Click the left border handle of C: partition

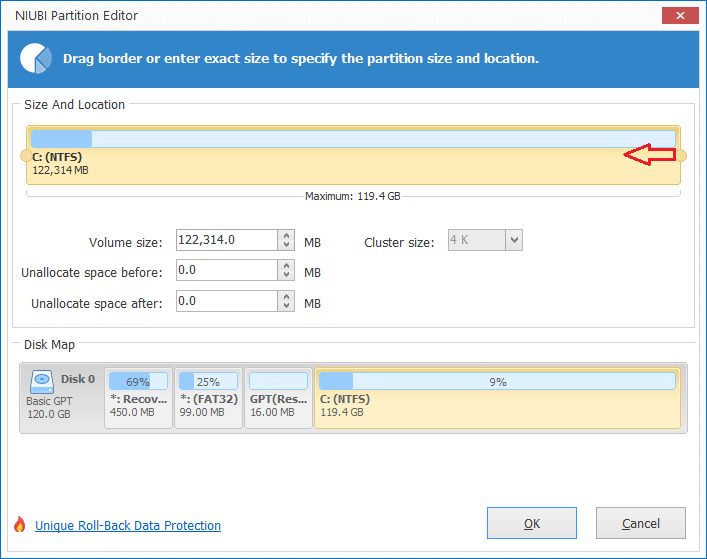26,156
